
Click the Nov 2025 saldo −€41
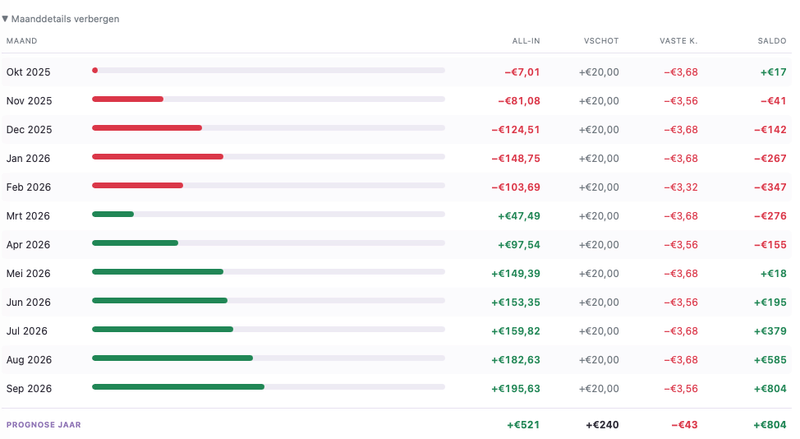(x=773, y=101)
